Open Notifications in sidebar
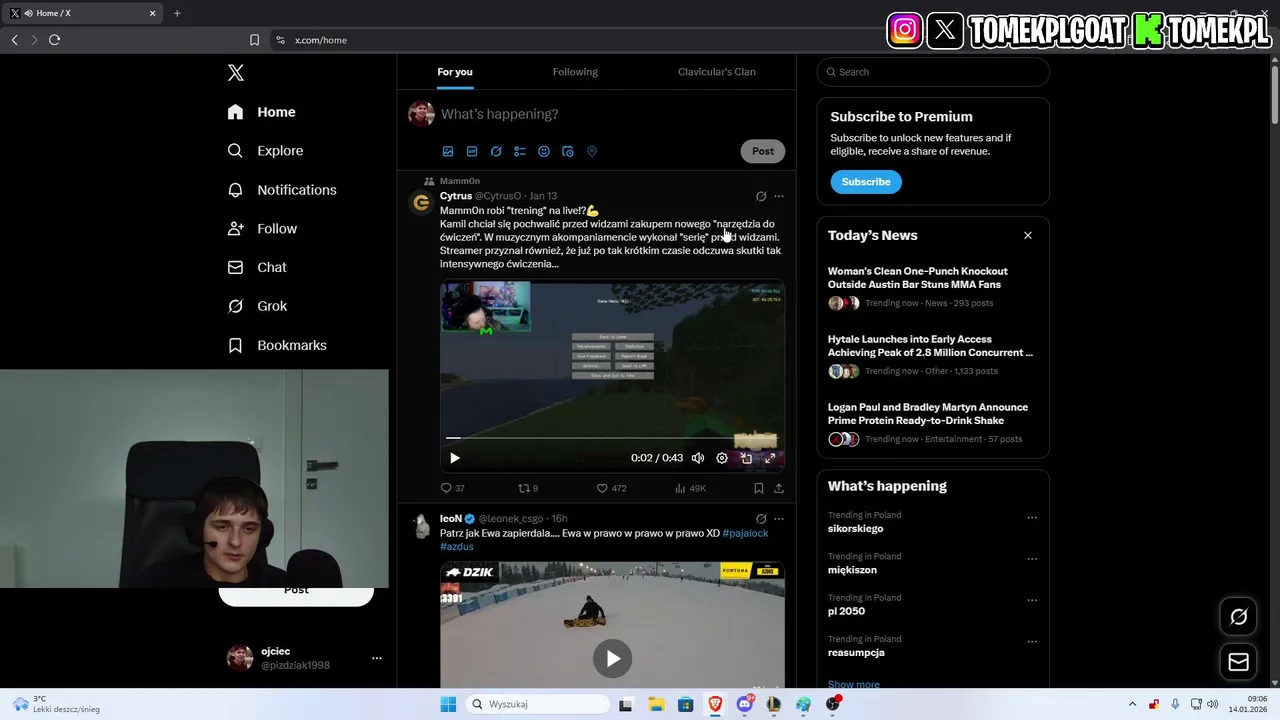 click(282, 190)
